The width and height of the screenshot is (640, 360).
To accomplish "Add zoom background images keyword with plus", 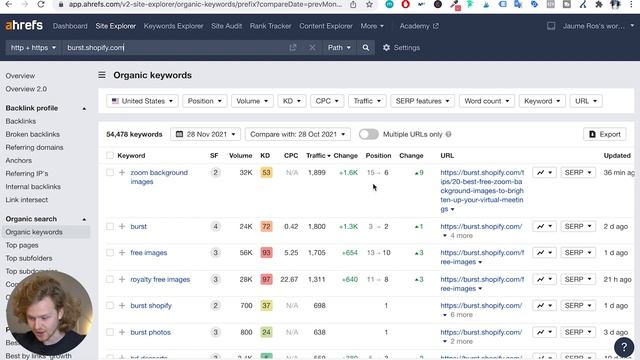I will tap(122, 173).
